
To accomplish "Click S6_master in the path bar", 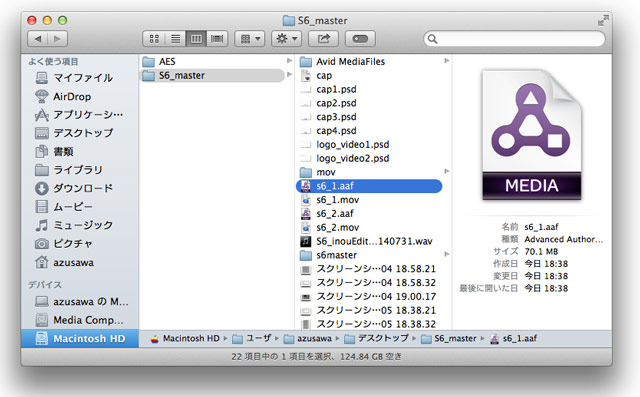I will point(449,339).
